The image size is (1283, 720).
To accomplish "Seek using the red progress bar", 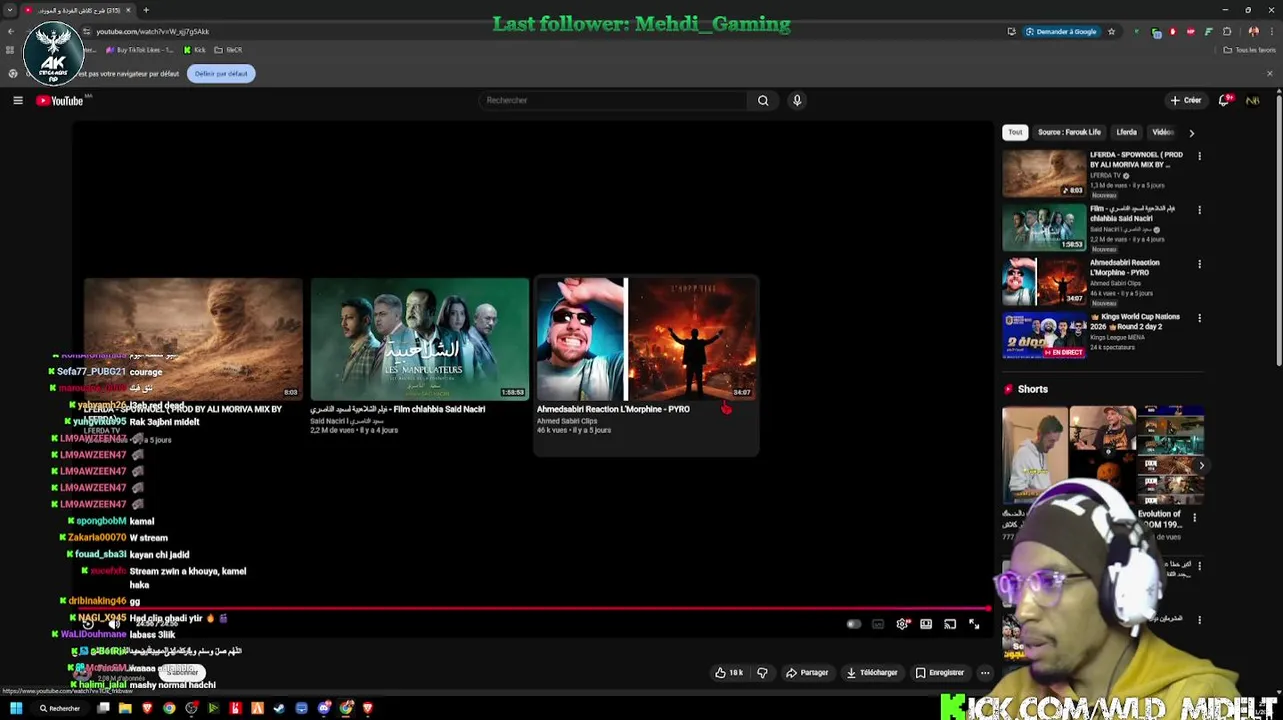I will pos(535,607).
